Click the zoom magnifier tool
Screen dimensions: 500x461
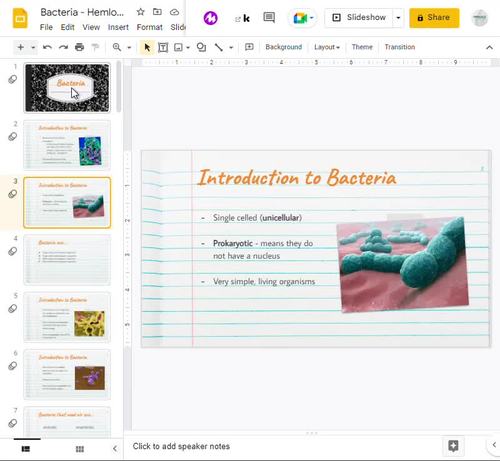point(117,47)
